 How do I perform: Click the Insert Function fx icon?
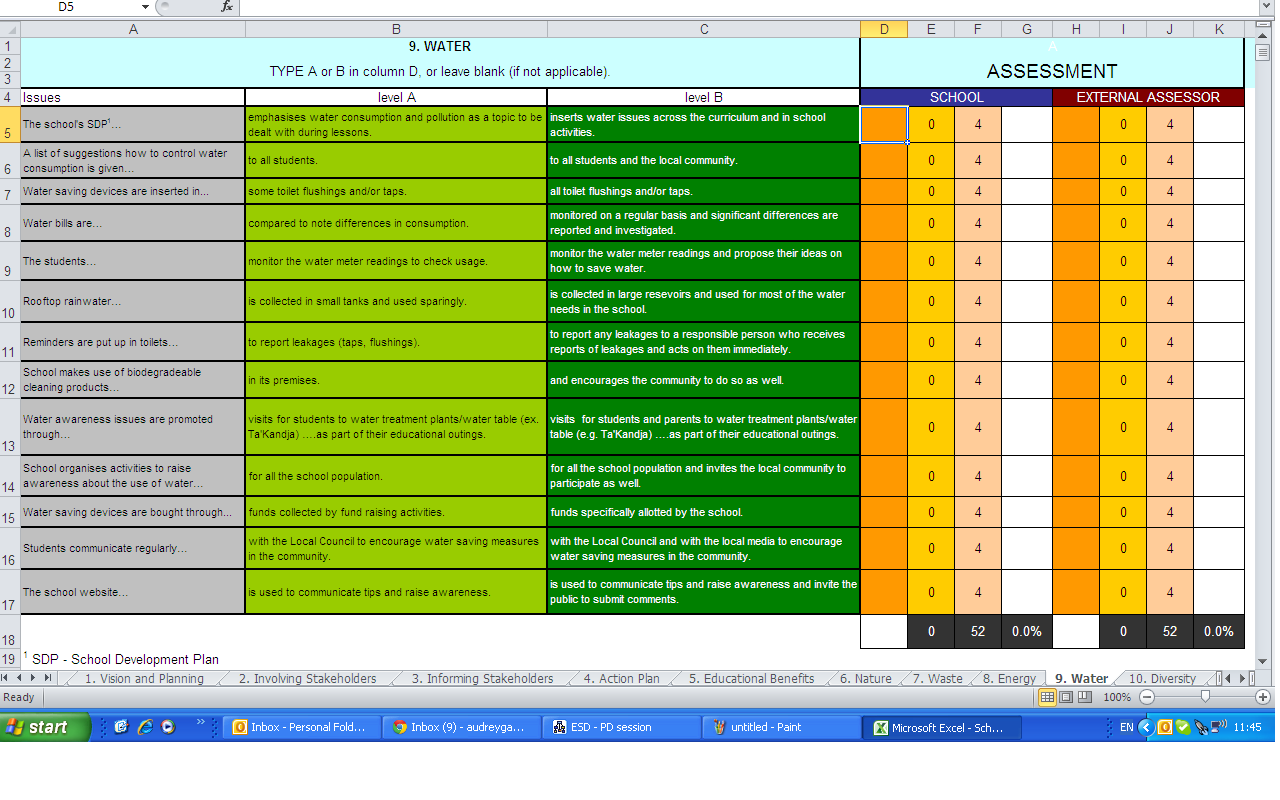pos(227,6)
